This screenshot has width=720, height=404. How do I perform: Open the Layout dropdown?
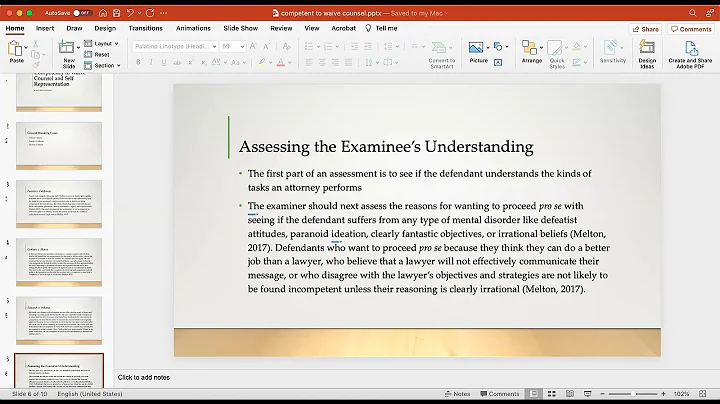click(101, 43)
